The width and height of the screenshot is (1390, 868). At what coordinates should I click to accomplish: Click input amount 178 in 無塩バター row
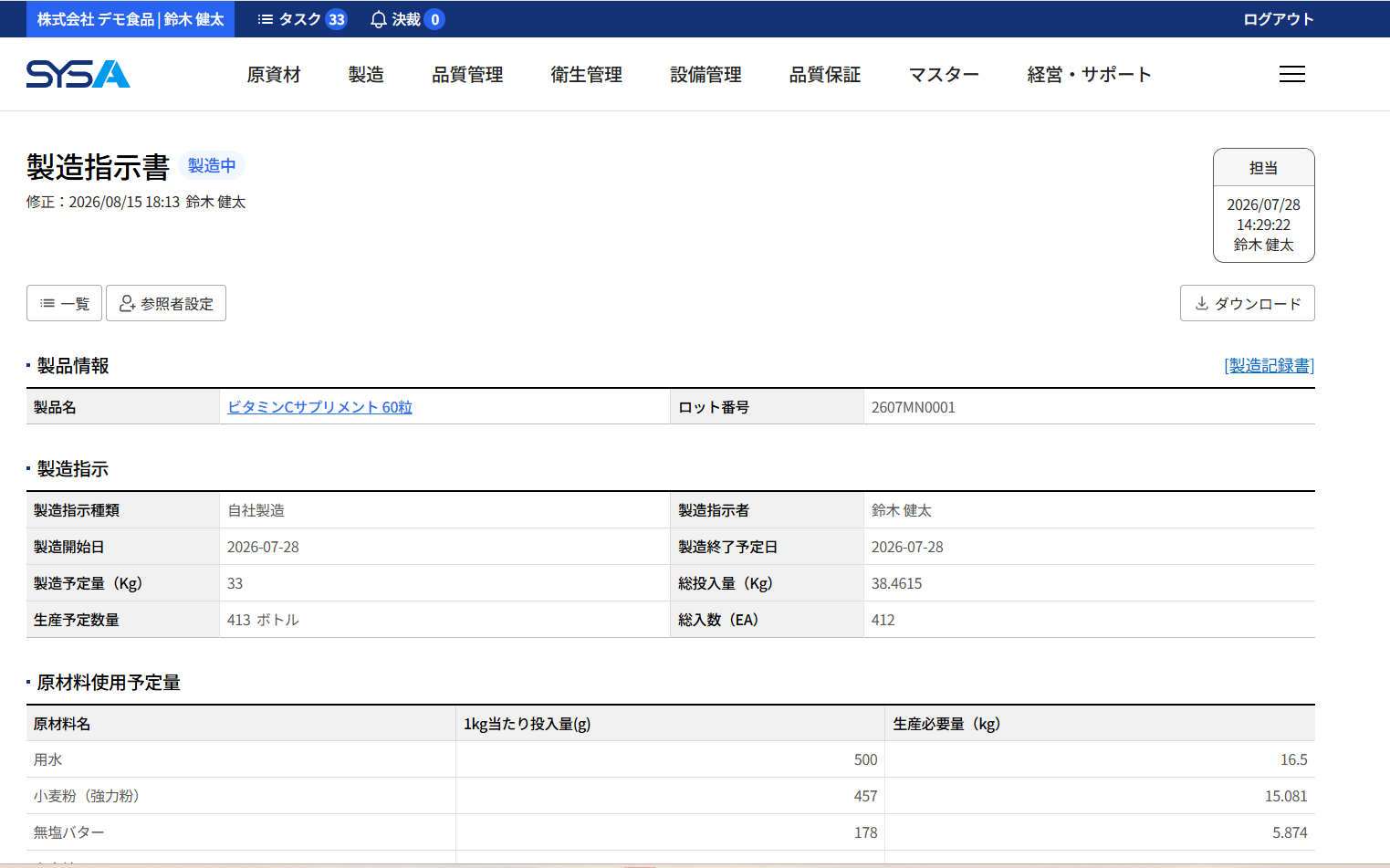point(865,832)
